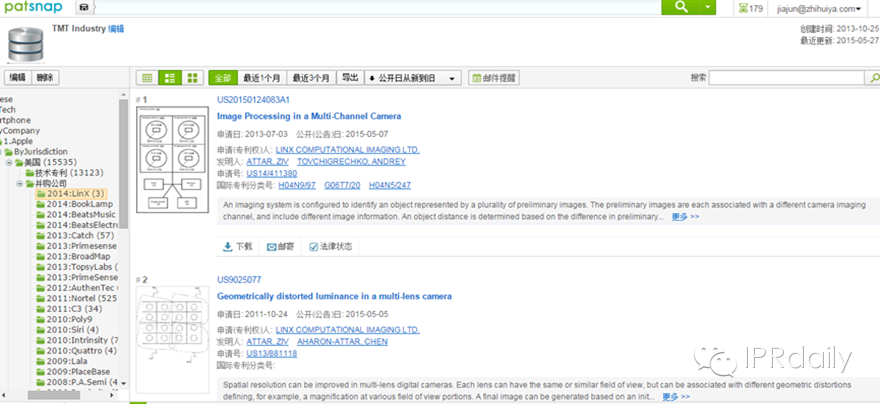
Task: Click the folder icon of 2014:BookLamp
Action: [40, 204]
